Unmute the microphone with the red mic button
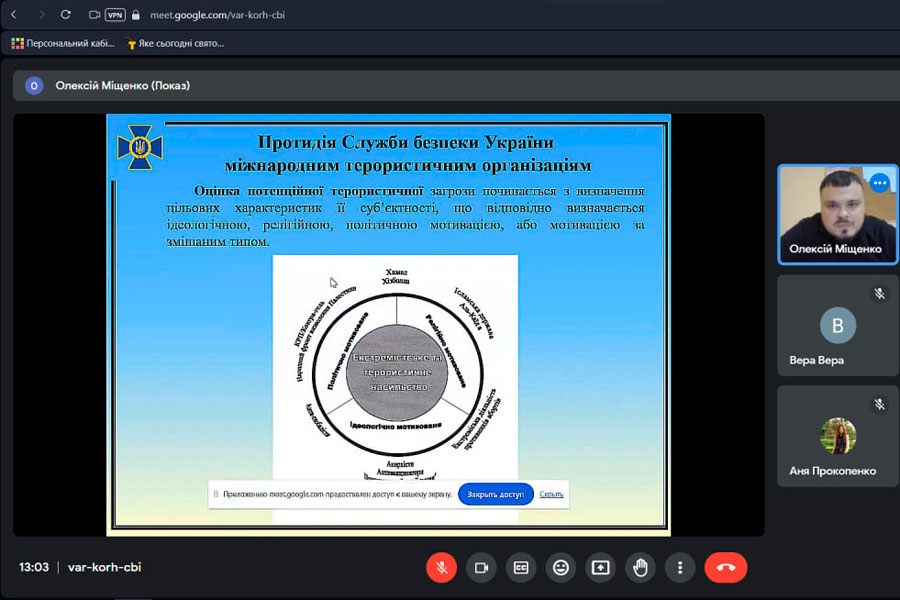Screen dimensions: 900x600 click(441, 567)
